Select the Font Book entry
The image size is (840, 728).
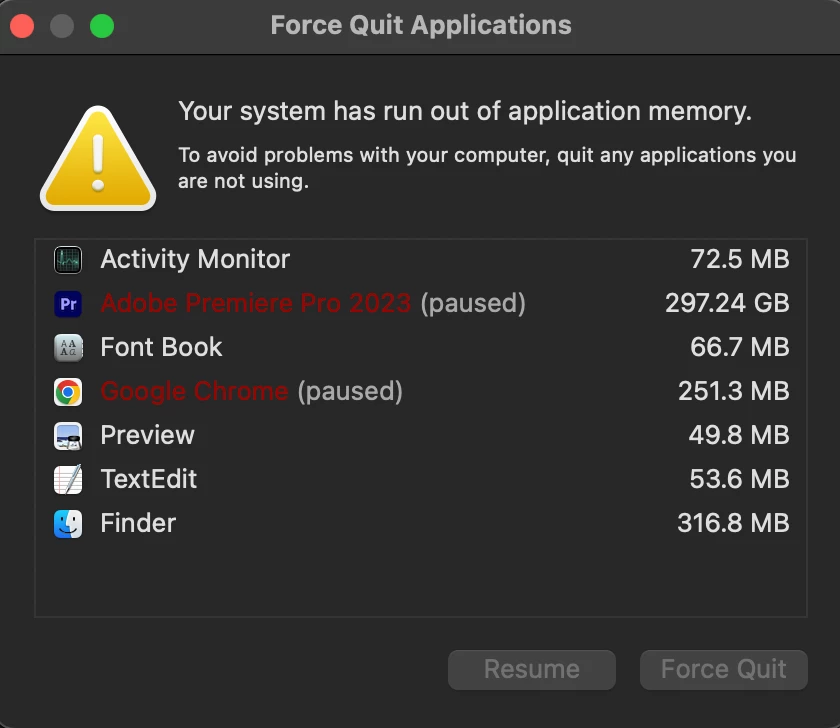(x=421, y=347)
